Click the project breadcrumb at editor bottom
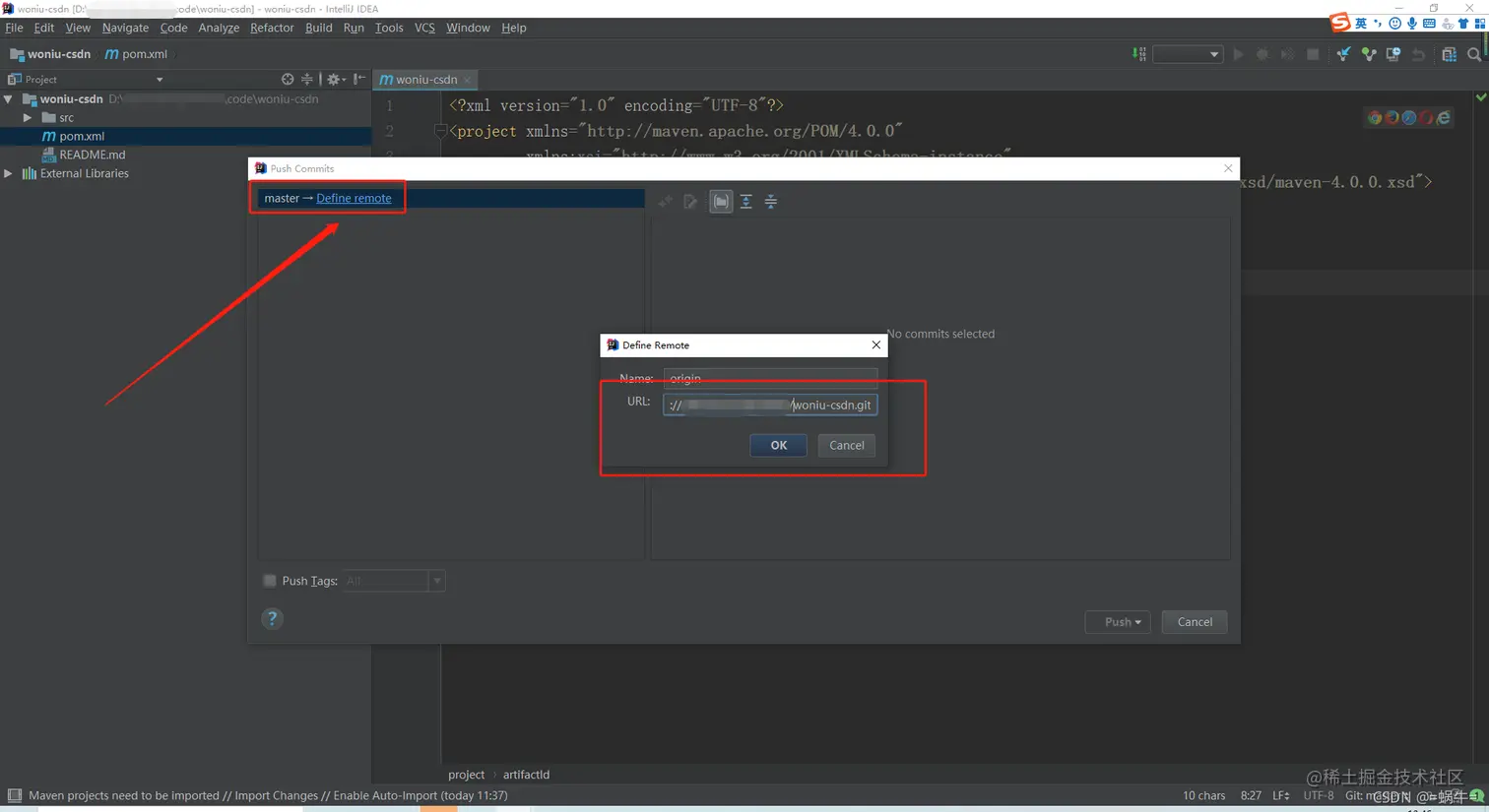The height and width of the screenshot is (812, 1489). [466, 775]
